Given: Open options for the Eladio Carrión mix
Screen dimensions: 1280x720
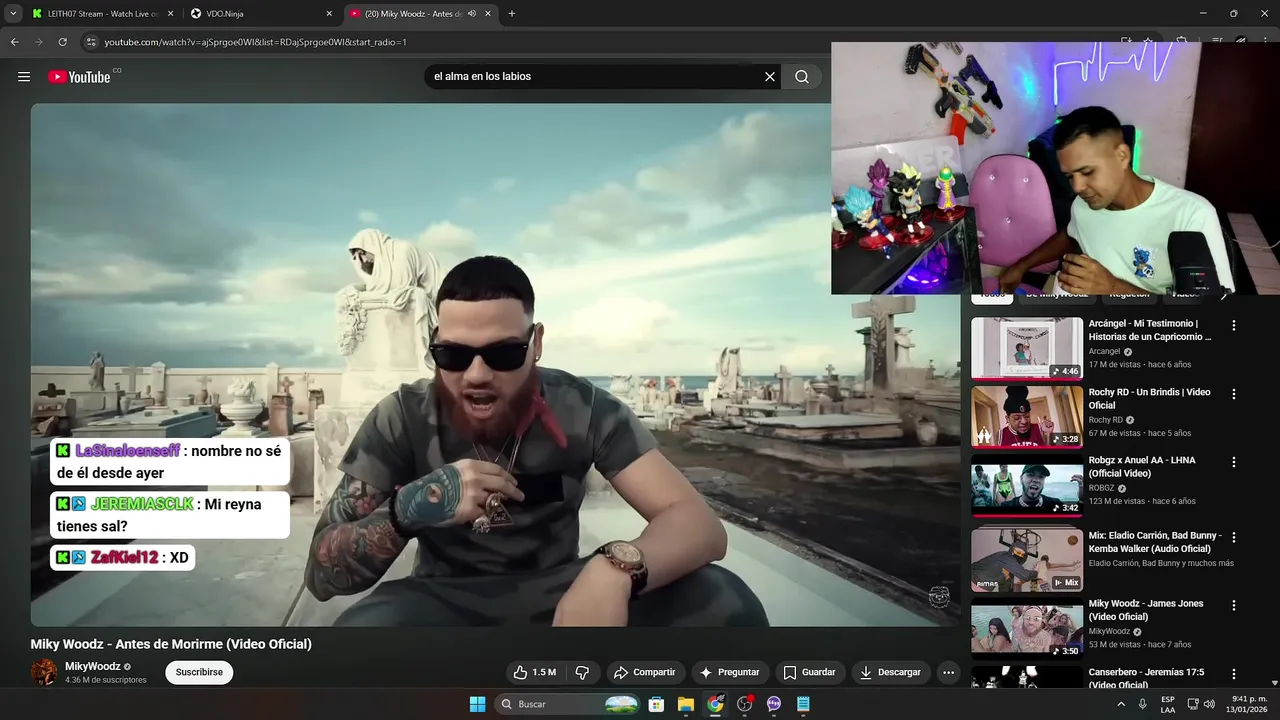Looking at the screenshot, I should [1234, 537].
